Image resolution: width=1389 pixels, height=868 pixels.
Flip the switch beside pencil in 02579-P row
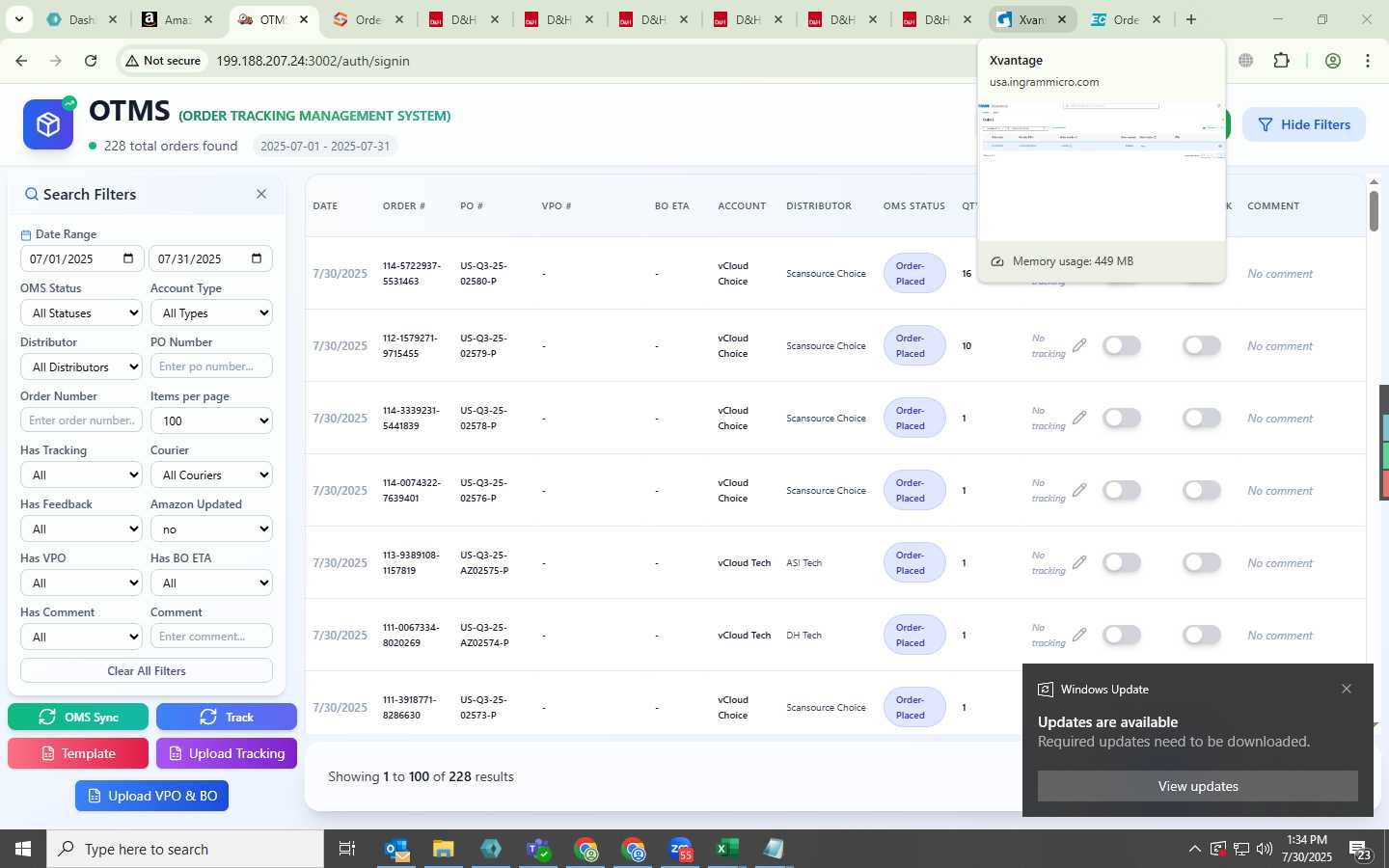[1122, 345]
